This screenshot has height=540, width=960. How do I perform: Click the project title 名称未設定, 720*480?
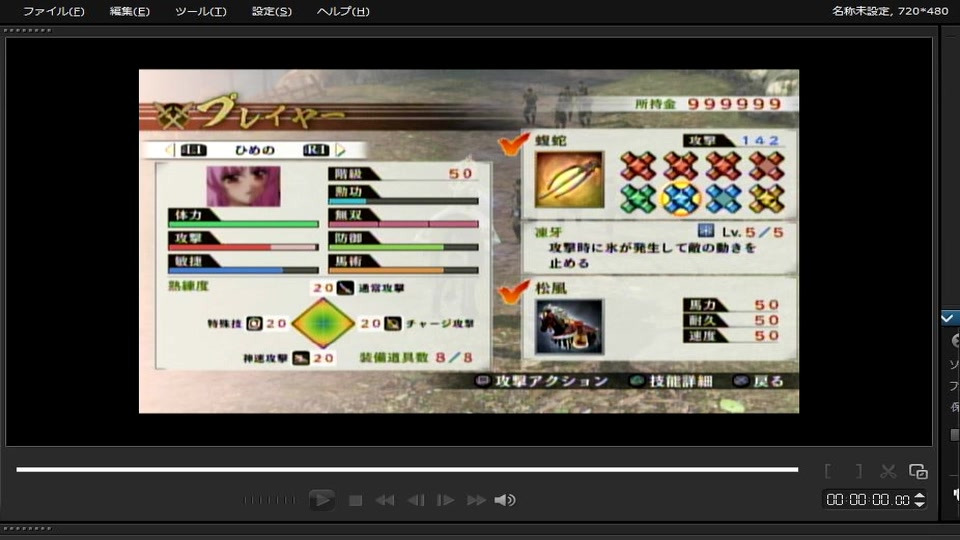point(890,11)
